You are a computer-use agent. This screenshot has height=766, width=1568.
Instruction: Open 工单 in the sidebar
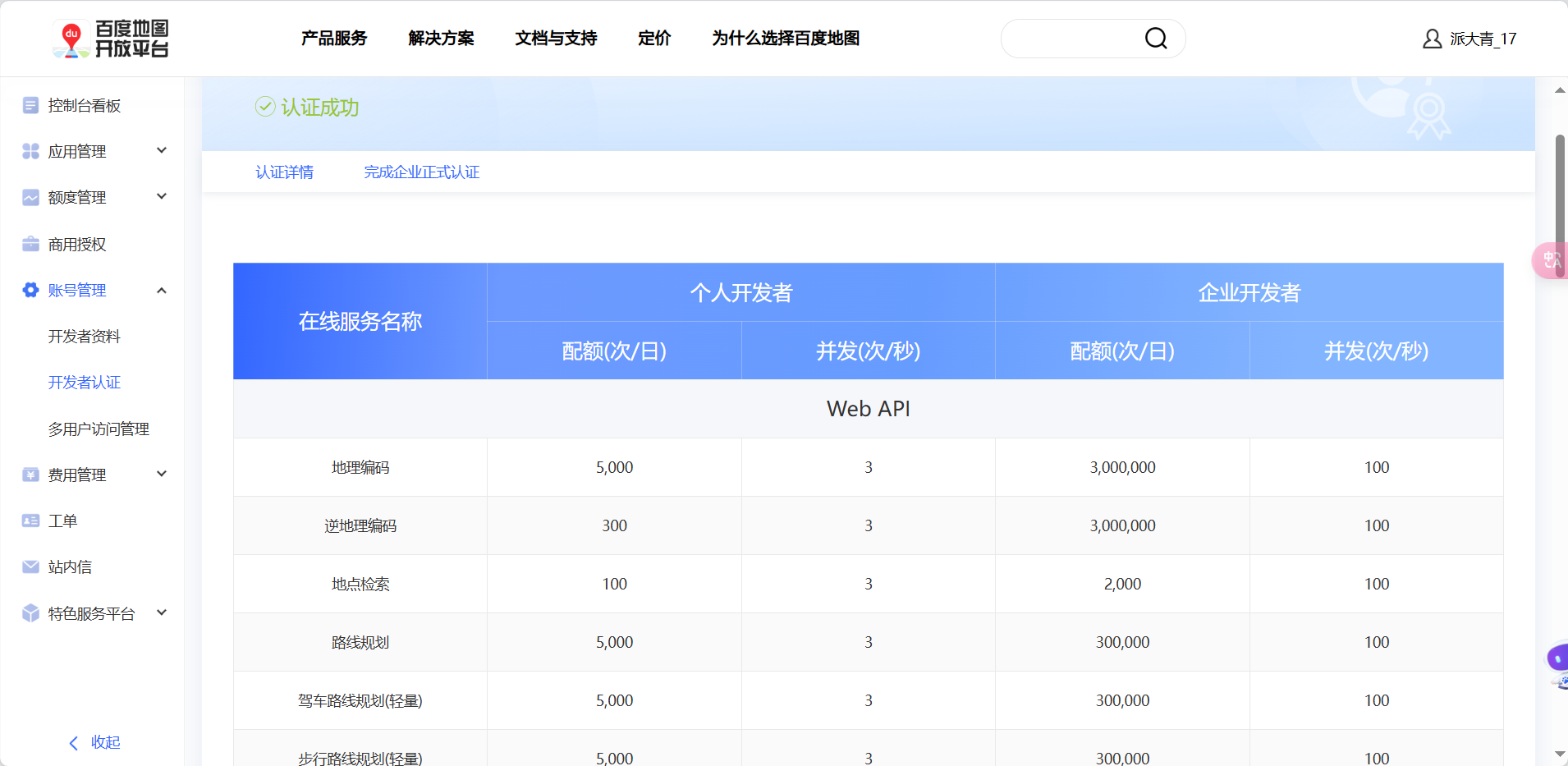point(62,521)
